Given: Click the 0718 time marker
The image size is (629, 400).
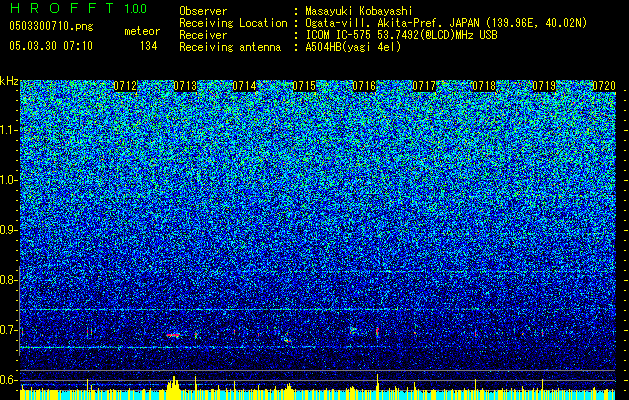Looking at the screenshot, I should [x=484, y=86].
